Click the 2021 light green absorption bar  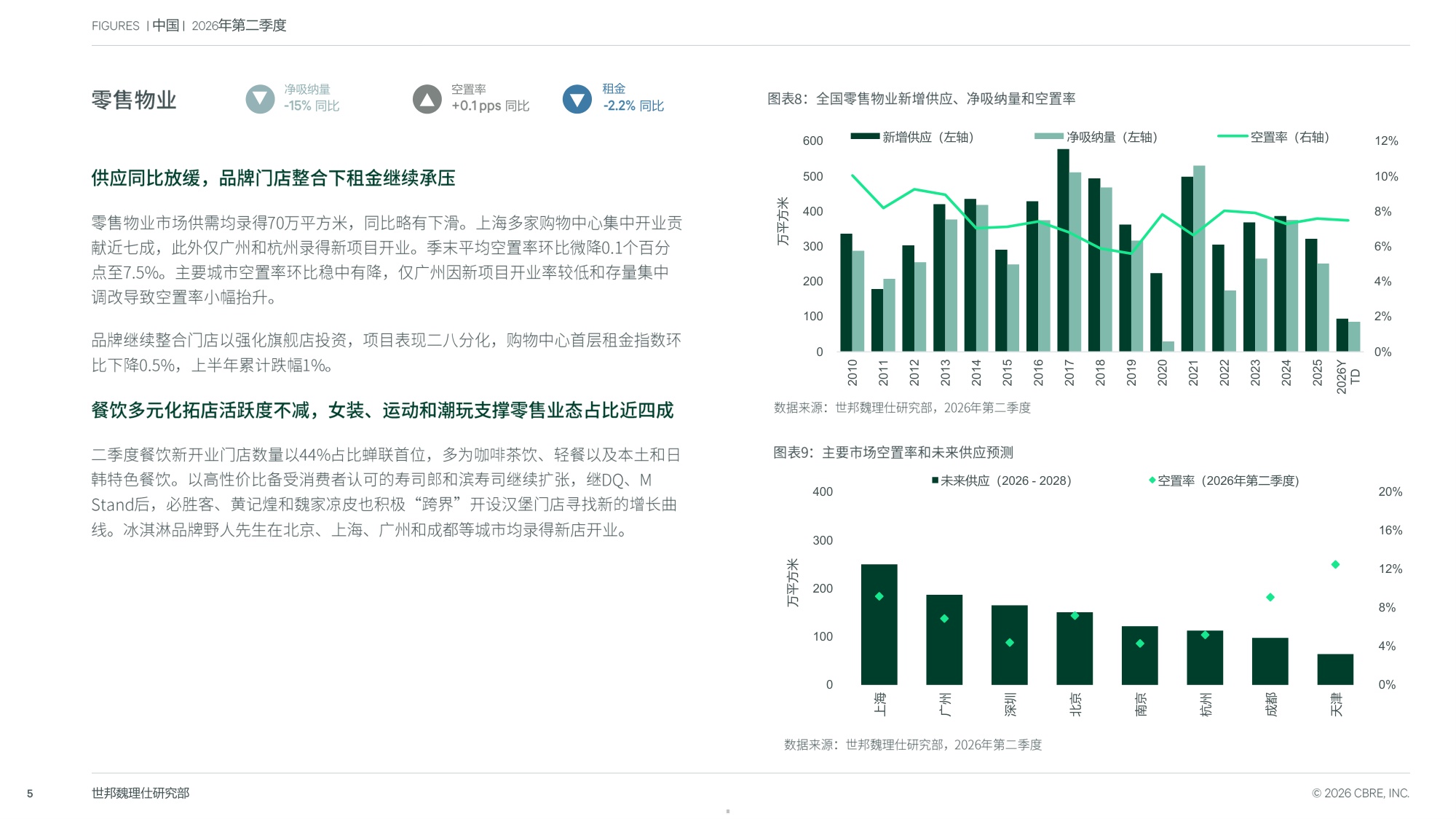[1199, 258]
